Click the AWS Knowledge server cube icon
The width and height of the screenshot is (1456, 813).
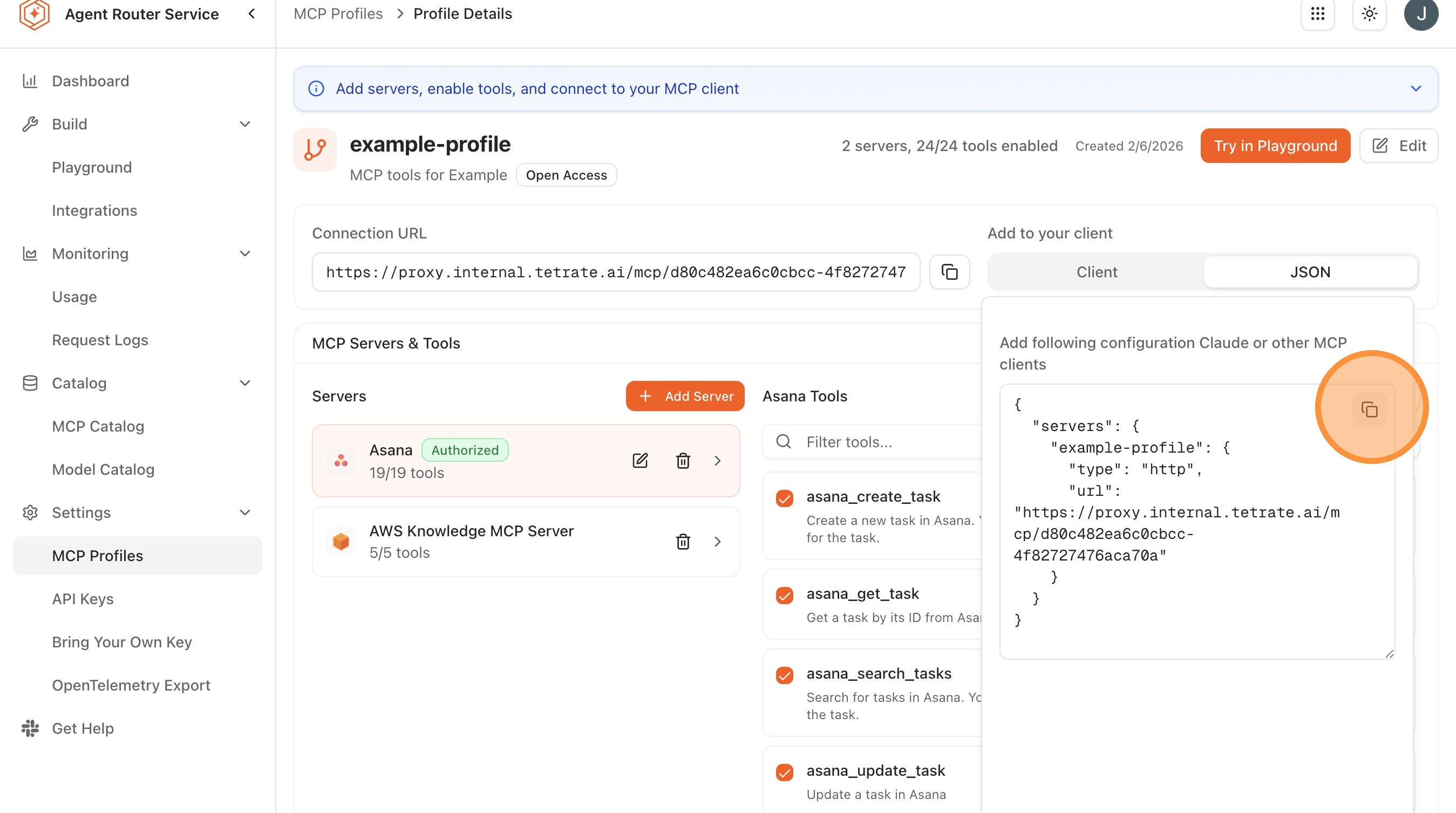341,541
